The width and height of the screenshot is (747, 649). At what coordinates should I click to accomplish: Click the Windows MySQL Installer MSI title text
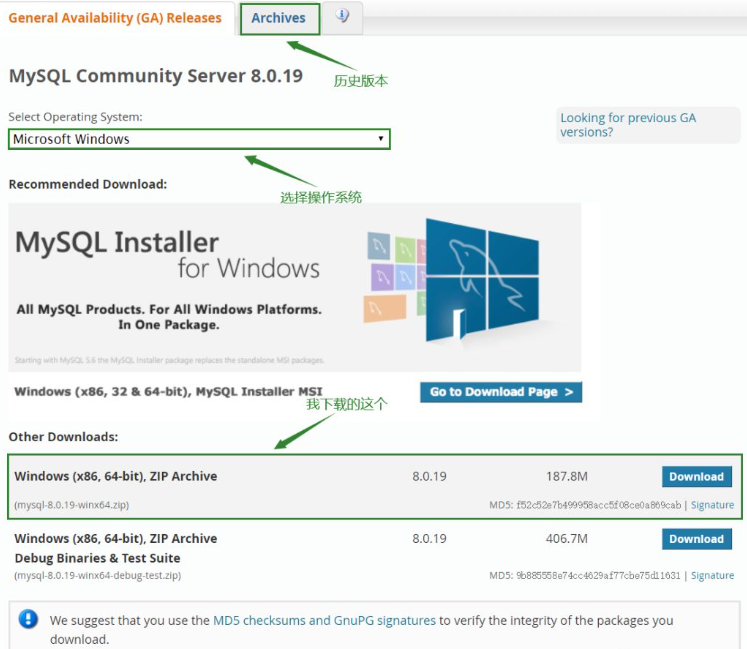pos(168,392)
